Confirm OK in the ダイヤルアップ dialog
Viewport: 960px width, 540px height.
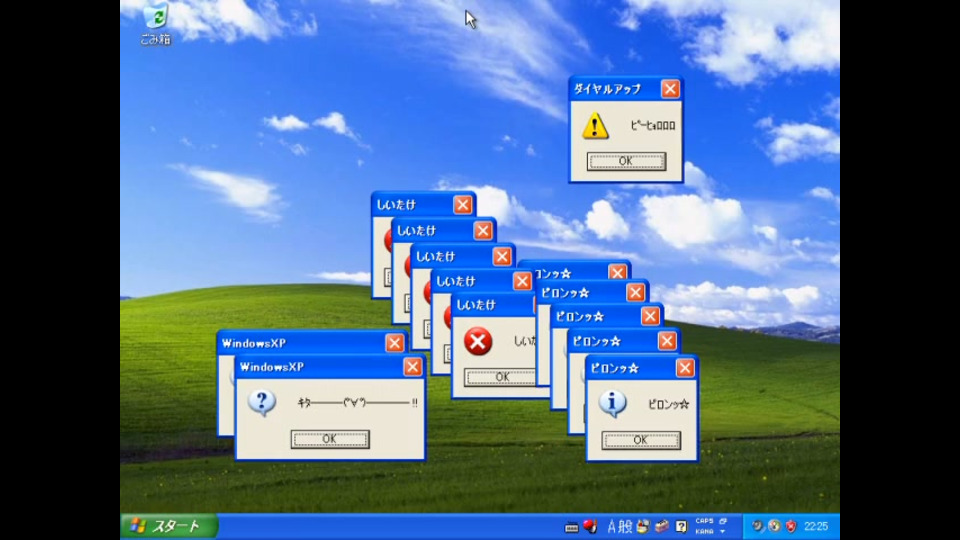pos(626,161)
